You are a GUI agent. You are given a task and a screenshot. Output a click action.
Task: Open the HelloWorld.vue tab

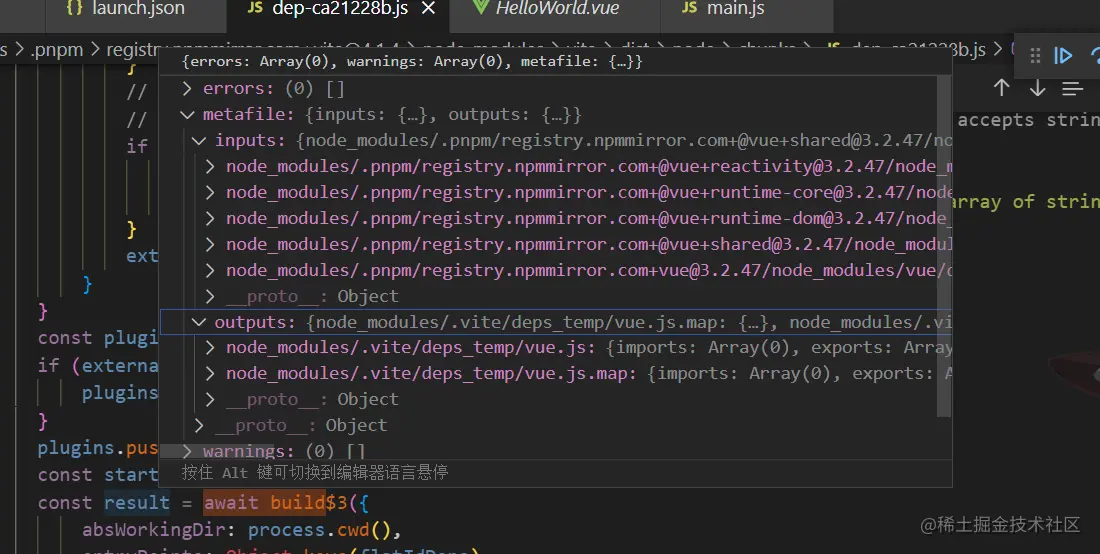click(x=555, y=9)
